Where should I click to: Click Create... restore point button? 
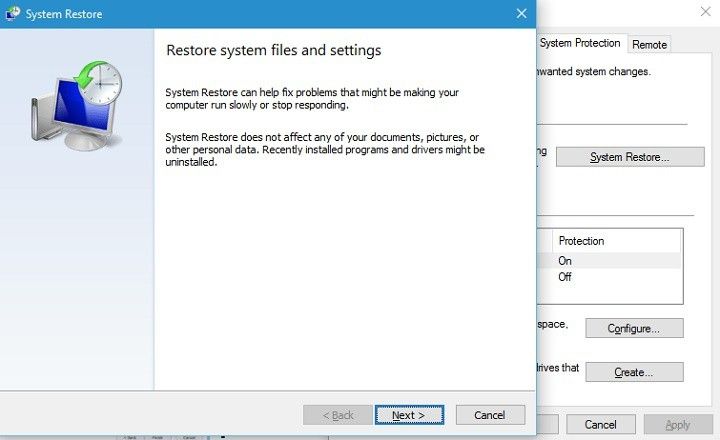634,372
